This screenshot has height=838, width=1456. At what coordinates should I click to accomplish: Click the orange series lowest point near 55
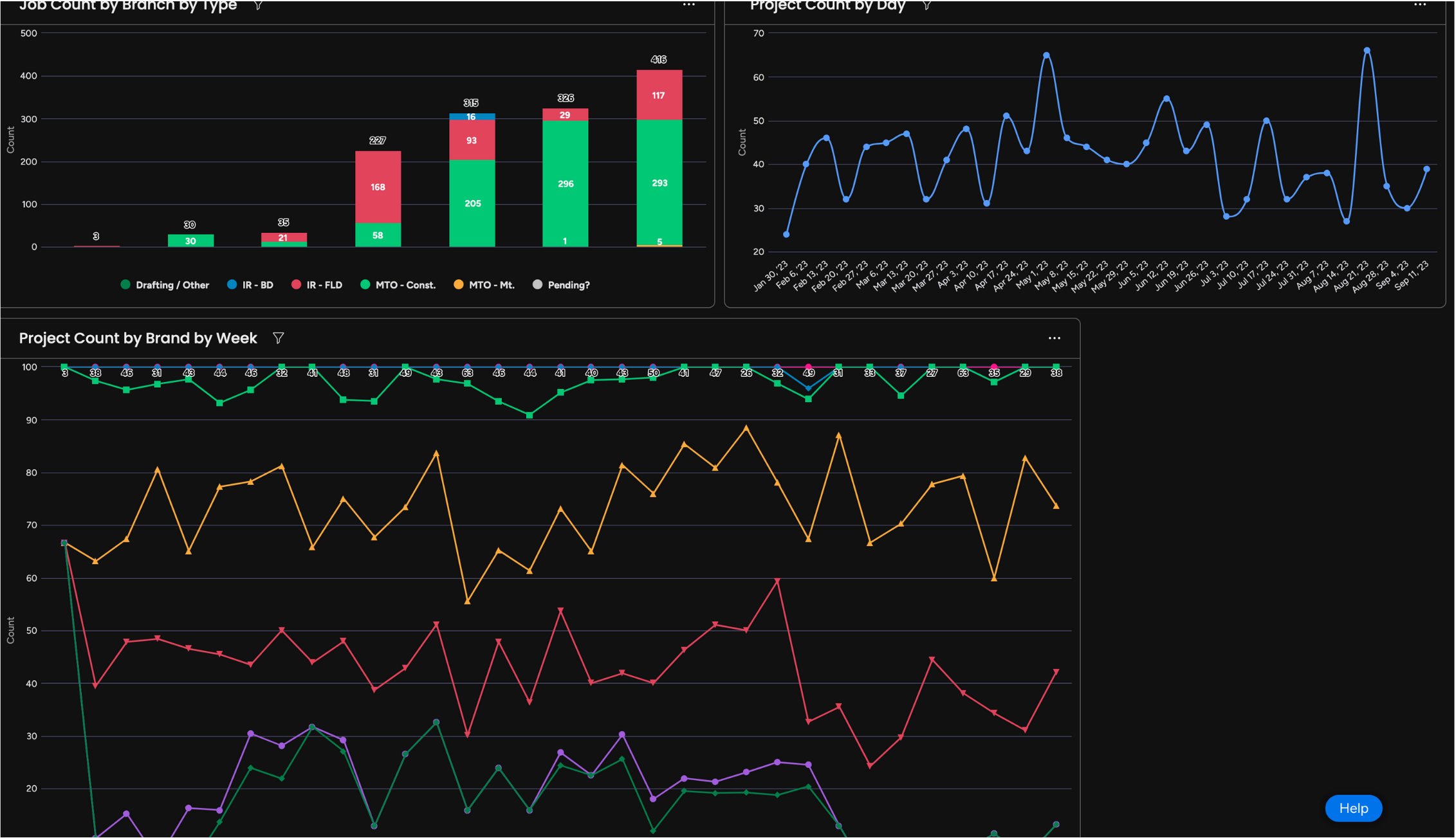point(467,601)
